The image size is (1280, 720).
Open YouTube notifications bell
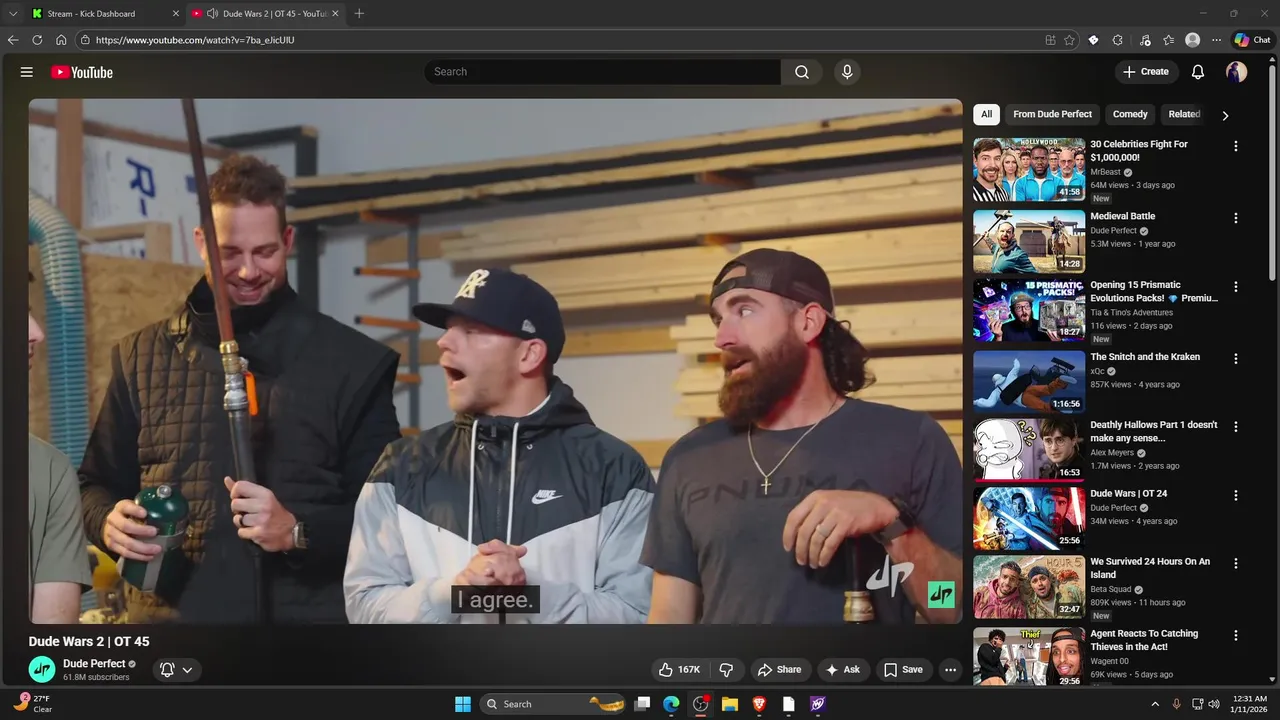click(x=1198, y=72)
